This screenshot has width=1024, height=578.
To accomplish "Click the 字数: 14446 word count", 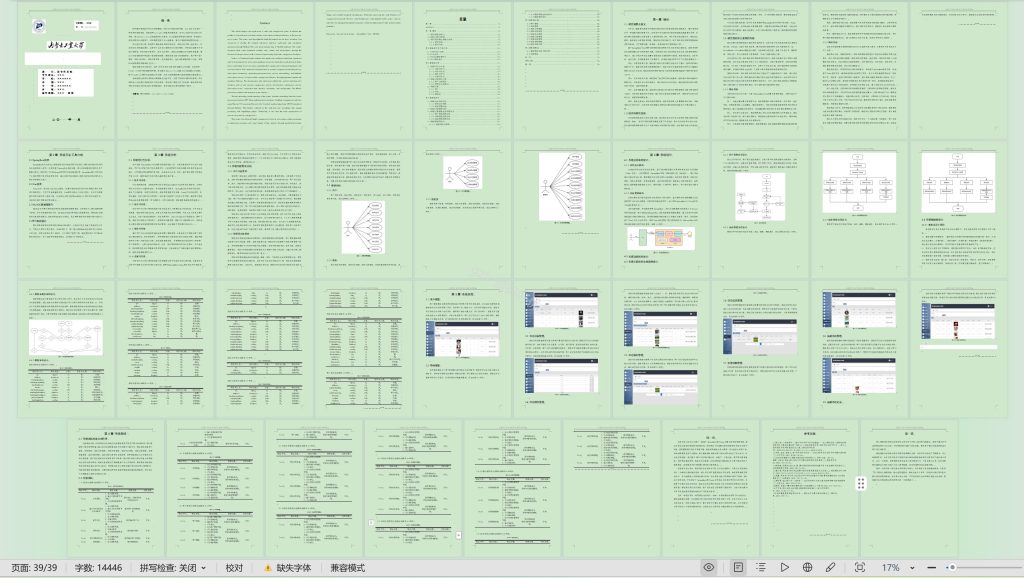I will tap(98, 568).
